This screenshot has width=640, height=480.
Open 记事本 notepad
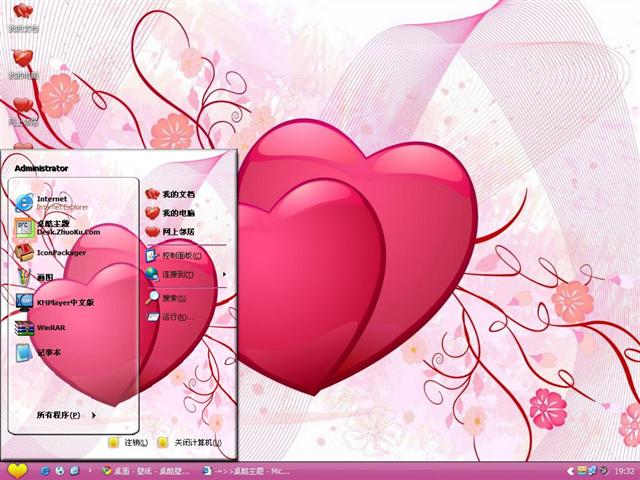pyautogui.click(x=38, y=352)
